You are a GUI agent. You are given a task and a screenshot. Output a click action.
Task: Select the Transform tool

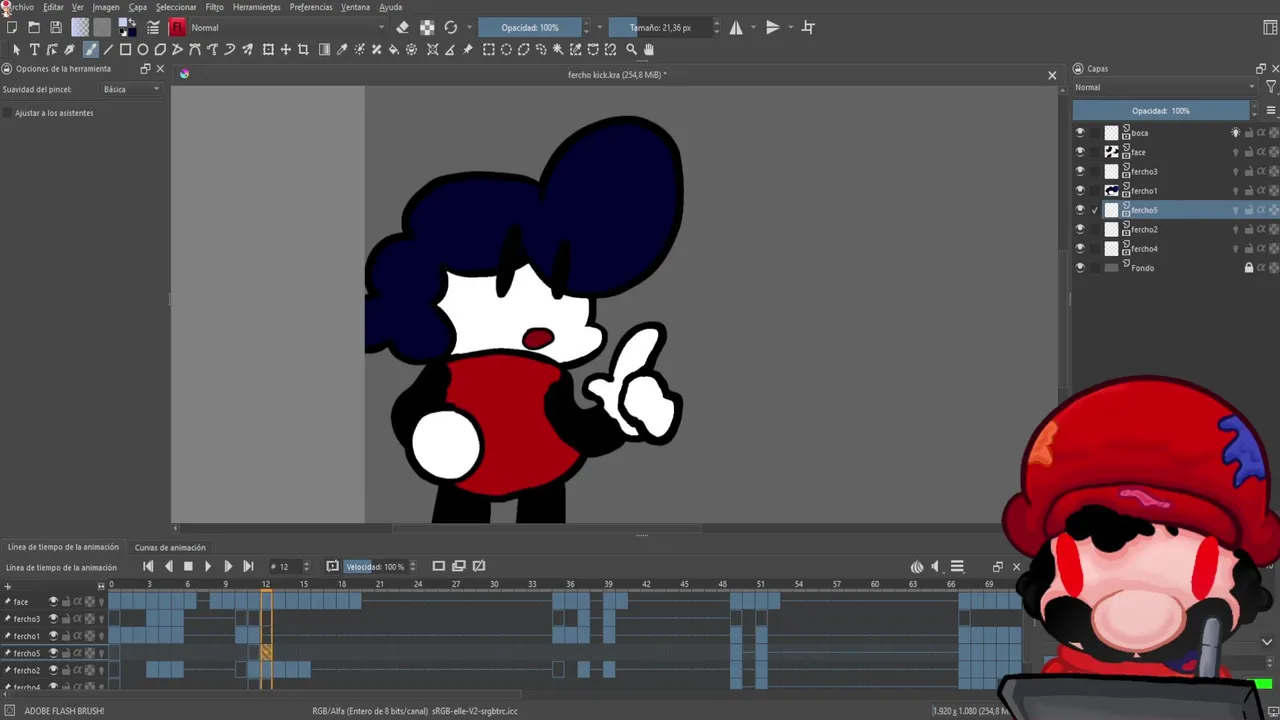pyautogui.click(x=268, y=49)
